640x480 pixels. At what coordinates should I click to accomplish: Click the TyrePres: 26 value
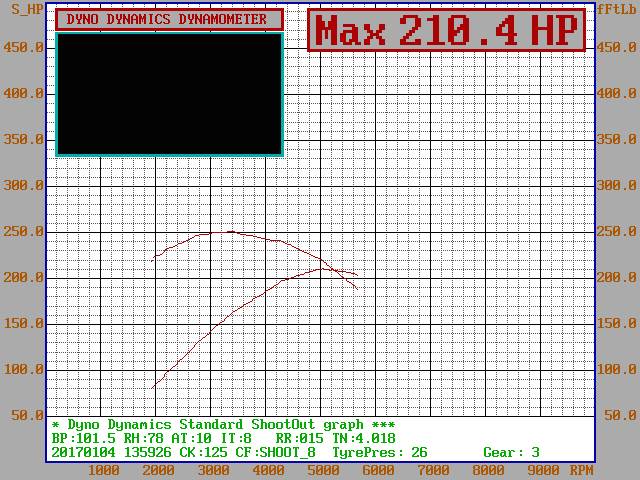click(380, 452)
